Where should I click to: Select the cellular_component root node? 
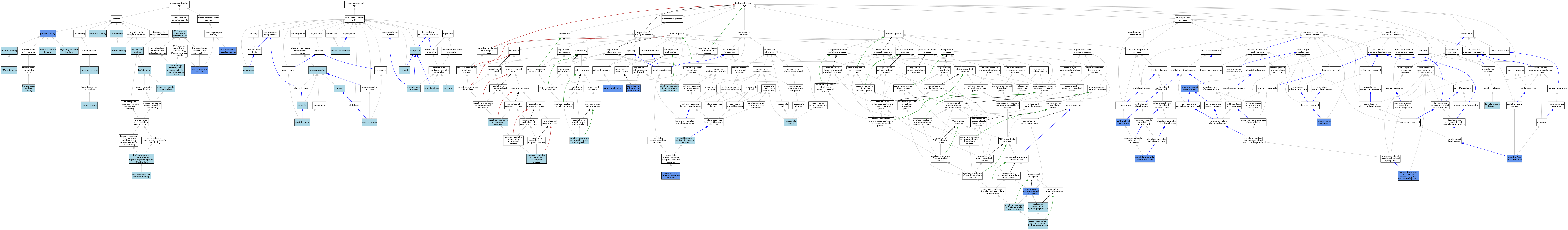[355, 4]
